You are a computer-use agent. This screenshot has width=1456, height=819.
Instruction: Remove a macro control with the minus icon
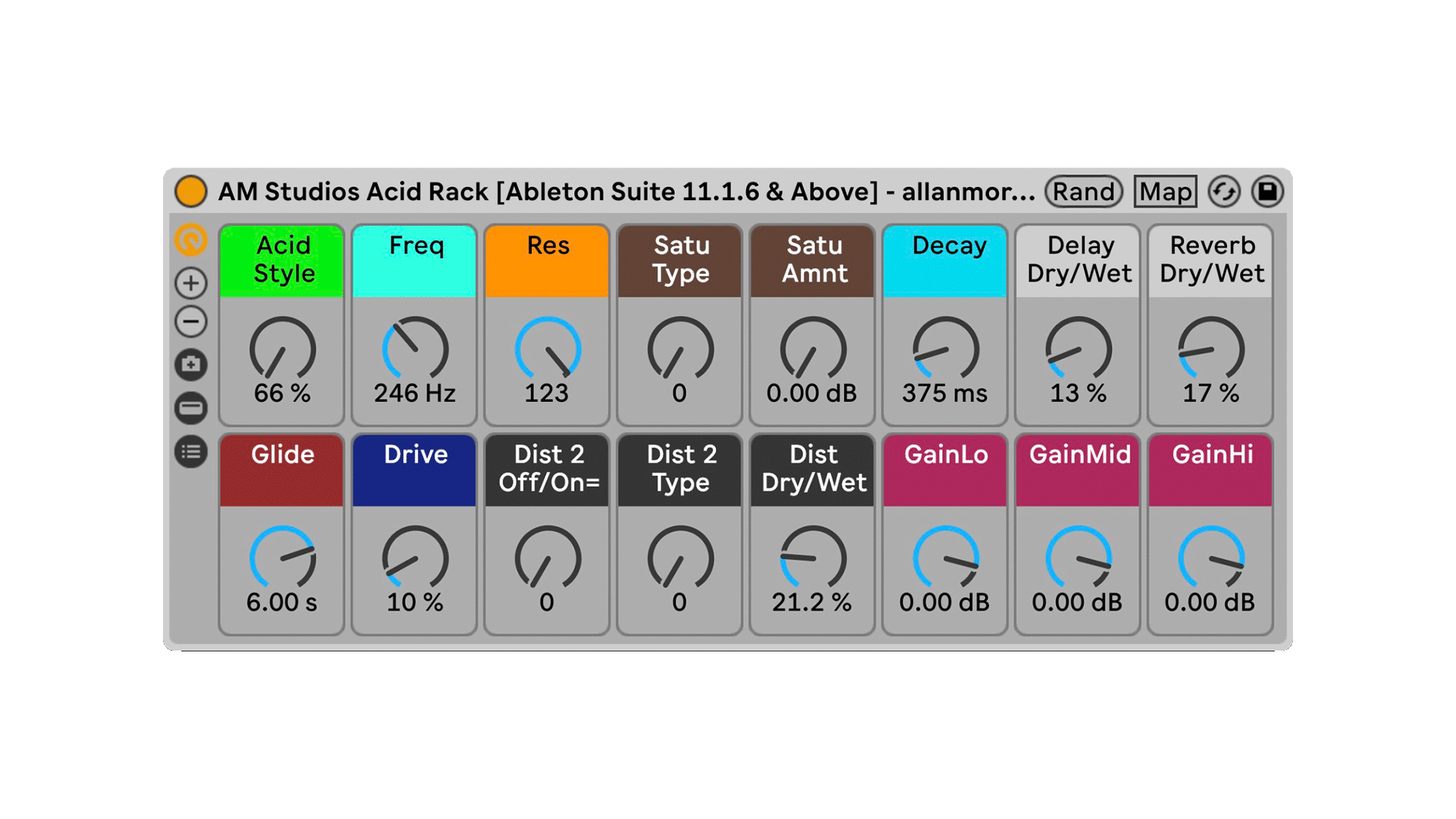click(x=191, y=322)
